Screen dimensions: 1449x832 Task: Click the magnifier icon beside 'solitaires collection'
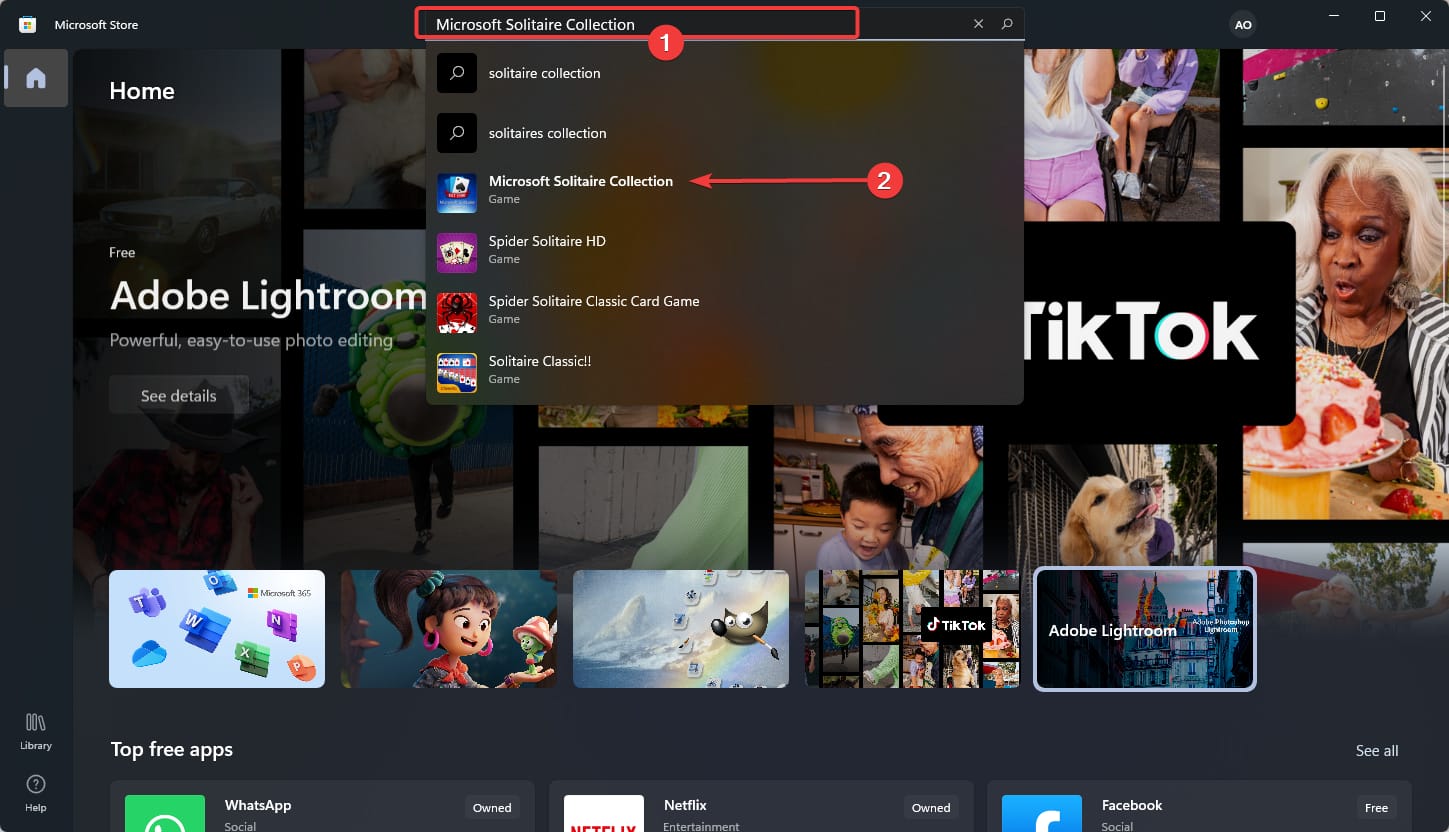tap(457, 133)
